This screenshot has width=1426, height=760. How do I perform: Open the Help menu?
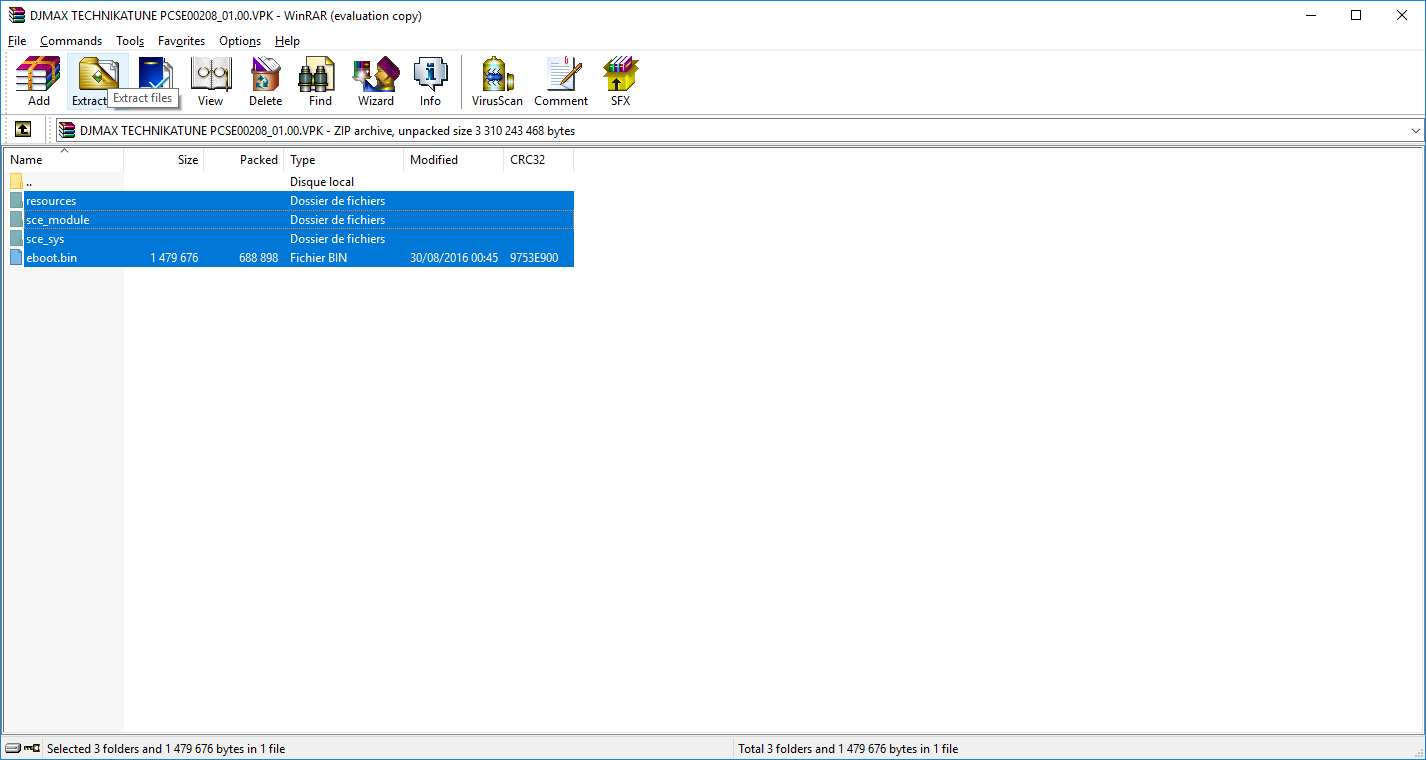287,41
